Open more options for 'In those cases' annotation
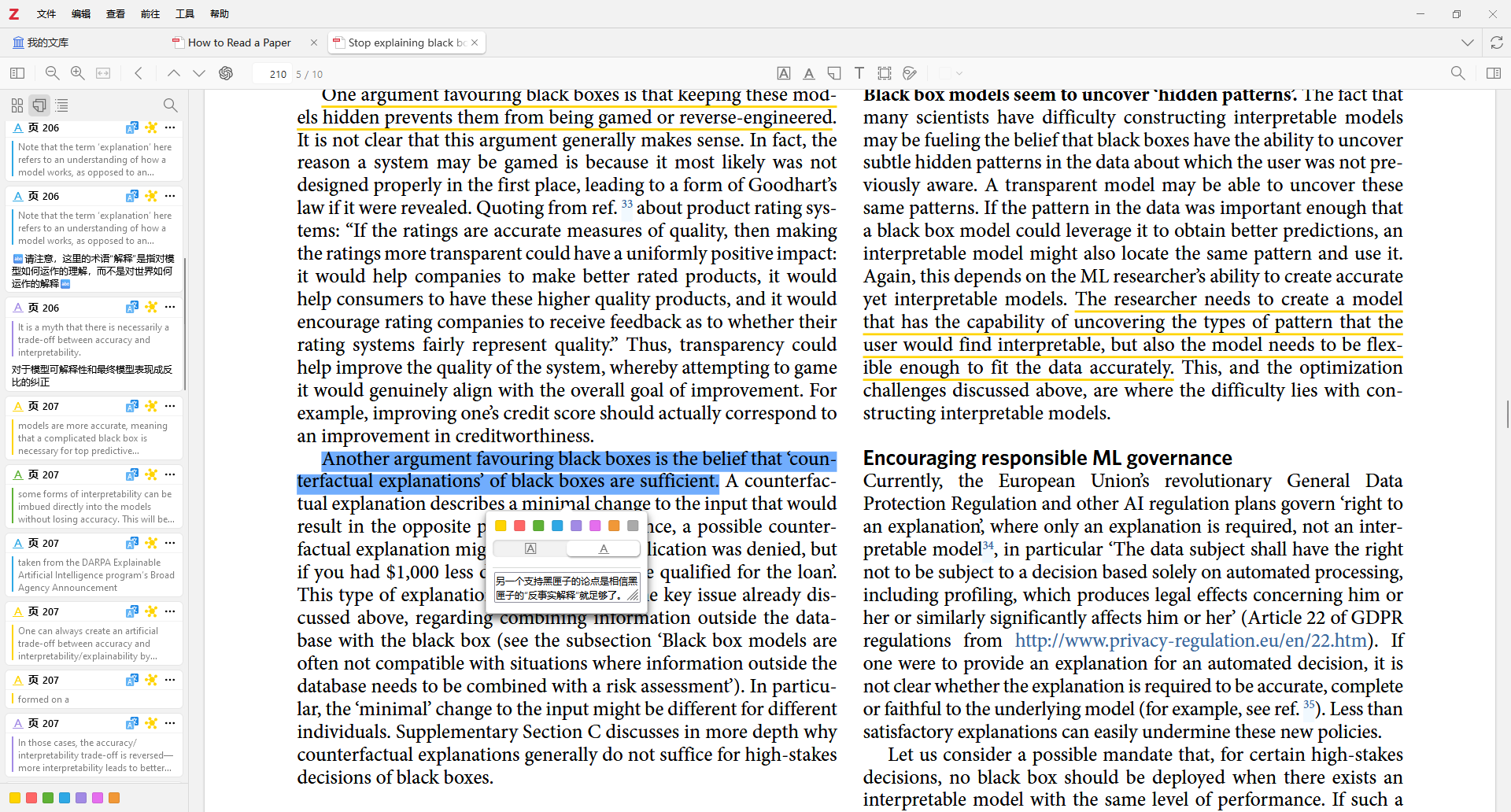Screen dimensions: 1511x812 [x=170, y=722]
